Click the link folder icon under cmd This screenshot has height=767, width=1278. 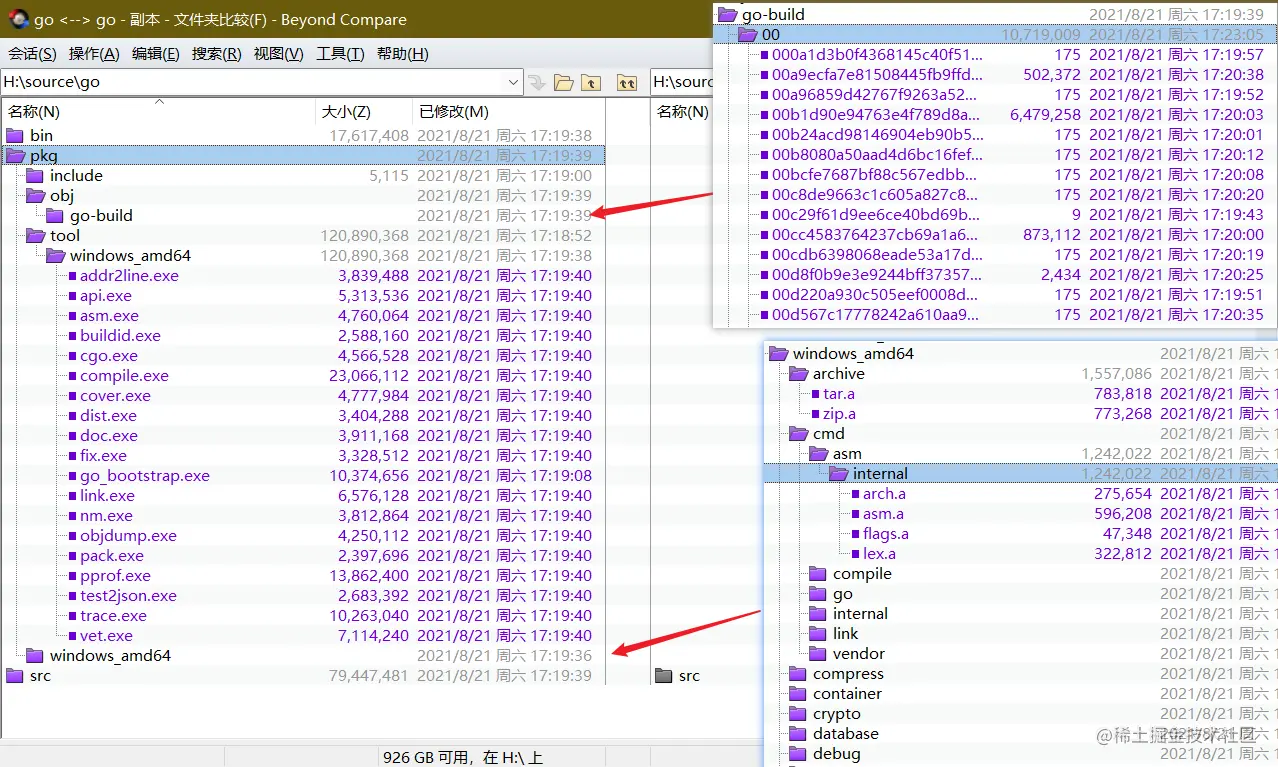point(817,633)
